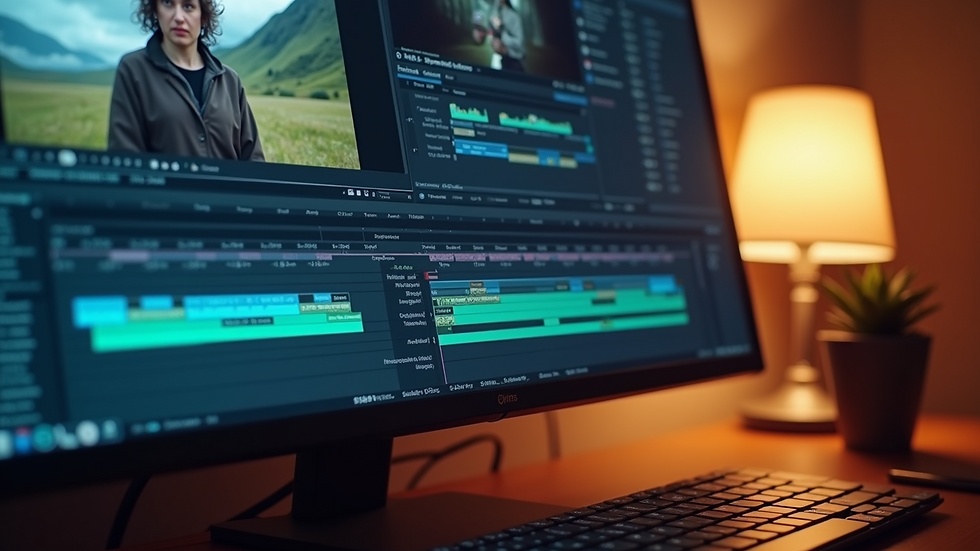
Task: Select the bright cyan clip at right end of top track
Action: 662,285
